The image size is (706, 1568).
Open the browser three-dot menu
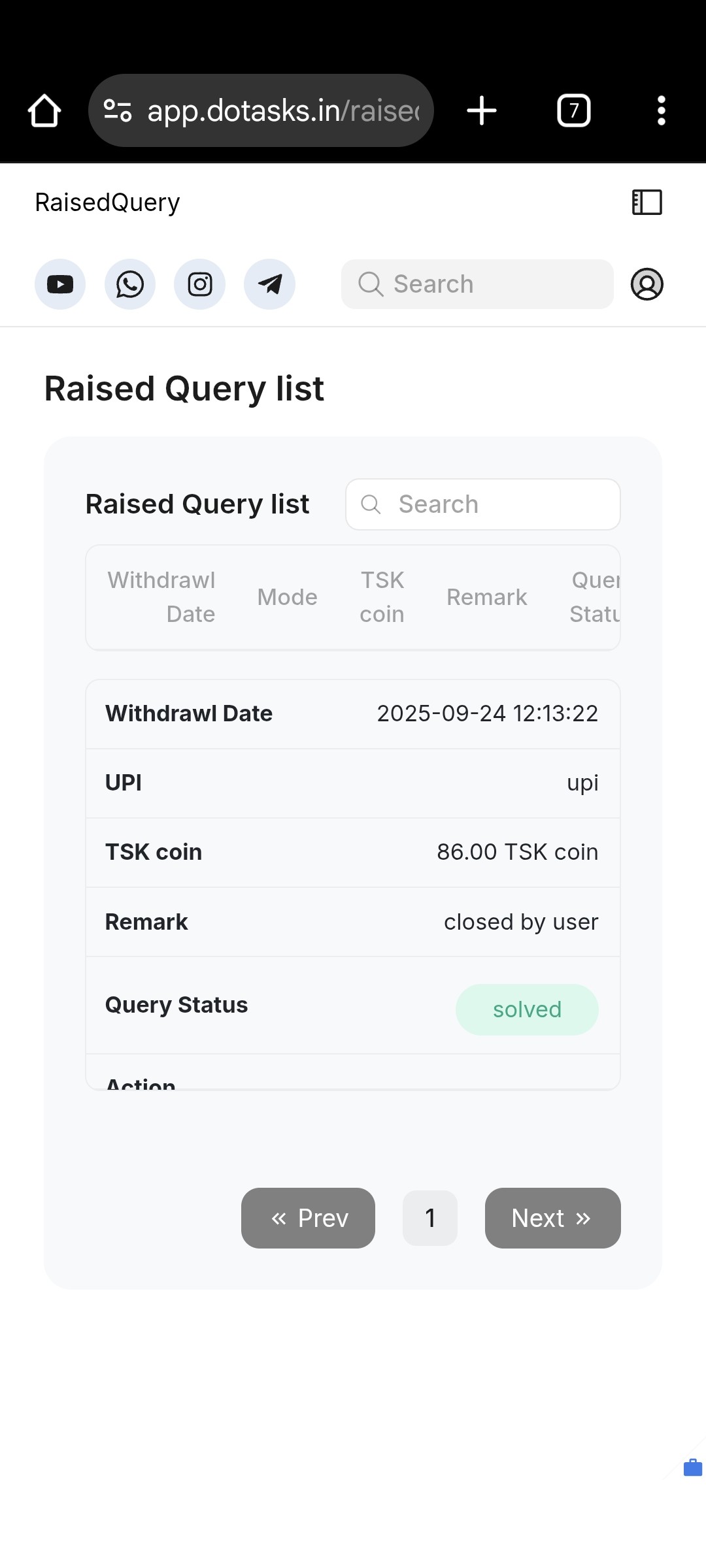click(x=661, y=110)
